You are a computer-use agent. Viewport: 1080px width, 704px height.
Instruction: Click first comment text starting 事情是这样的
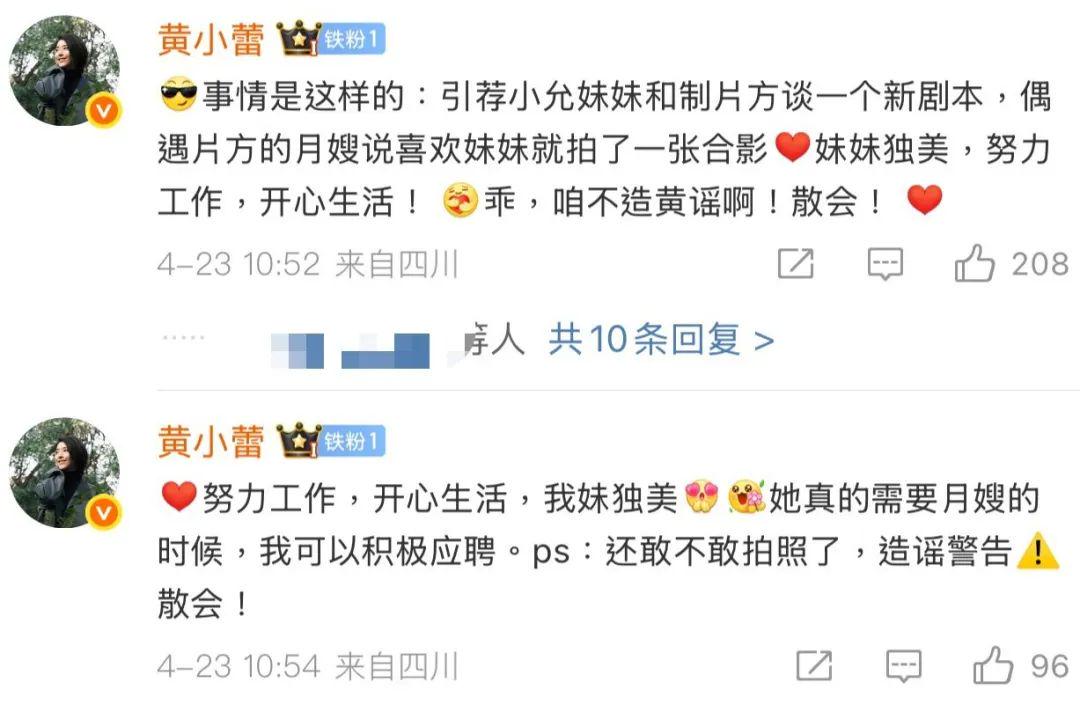(604, 148)
